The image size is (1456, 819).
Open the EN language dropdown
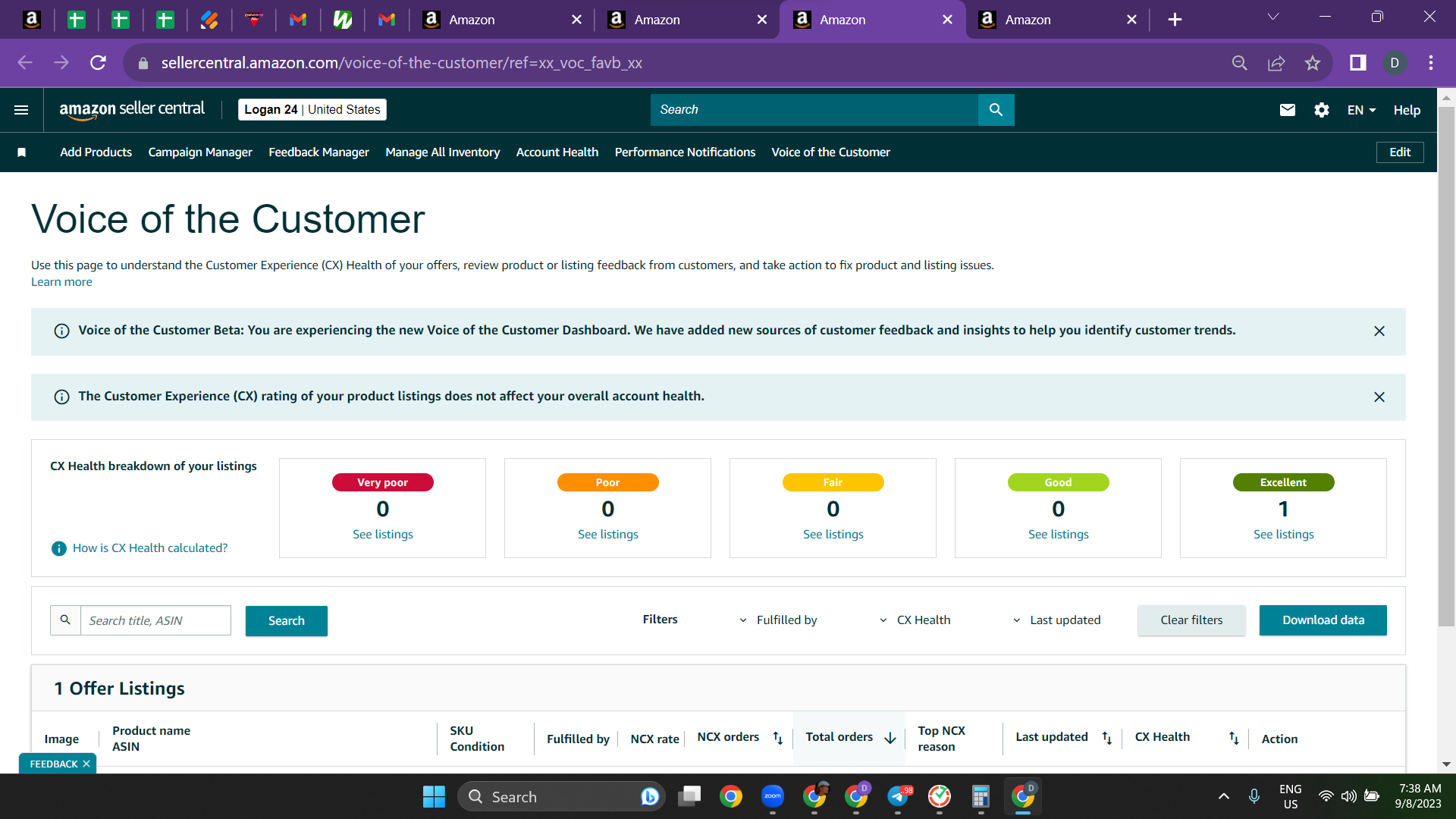(x=1361, y=110)
